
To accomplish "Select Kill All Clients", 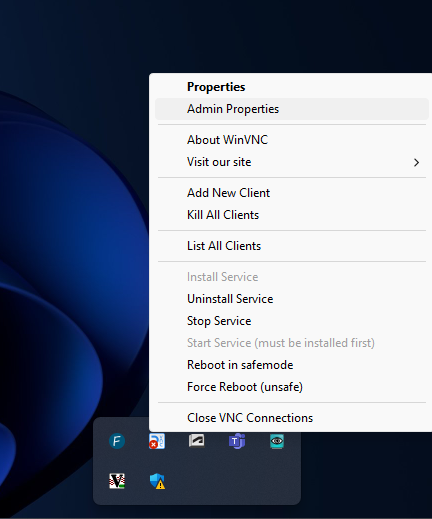I will coord(292,215).
